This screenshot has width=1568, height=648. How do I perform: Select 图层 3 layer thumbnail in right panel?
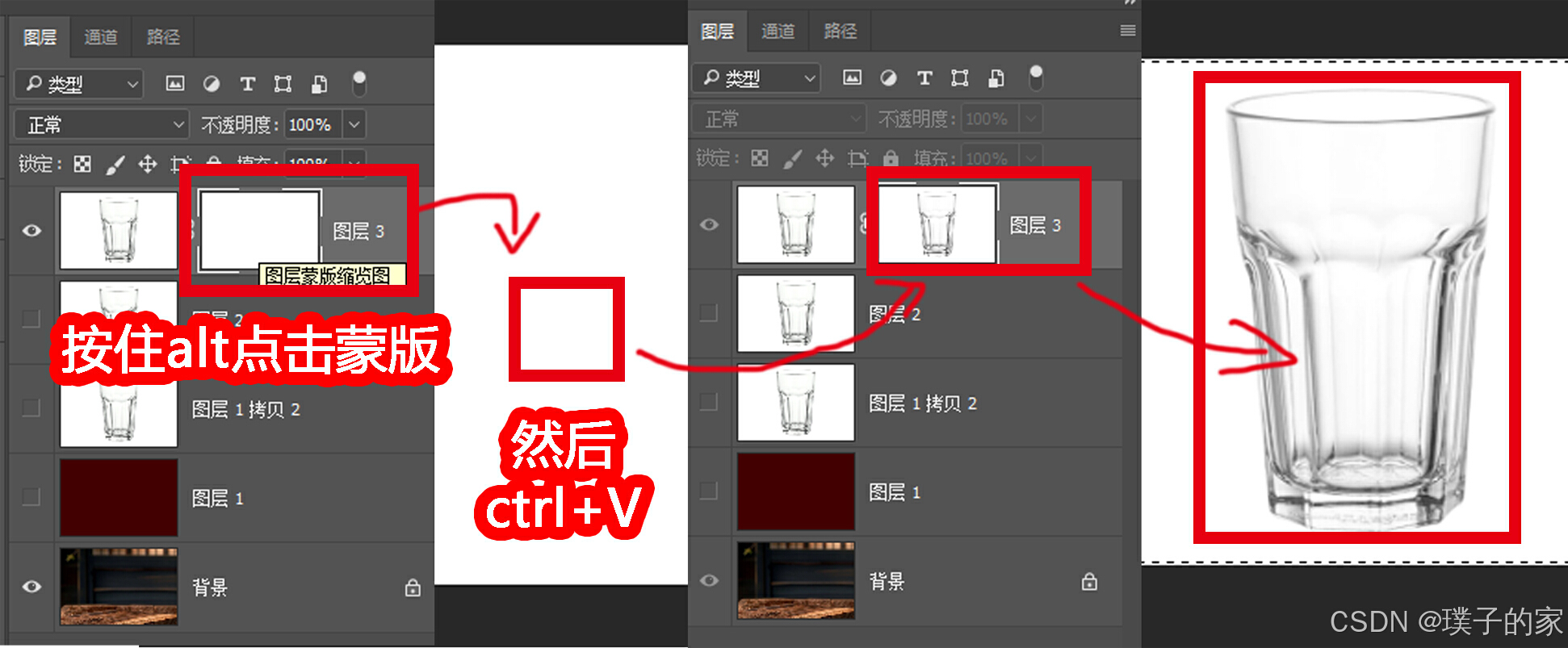pos(796,224)
